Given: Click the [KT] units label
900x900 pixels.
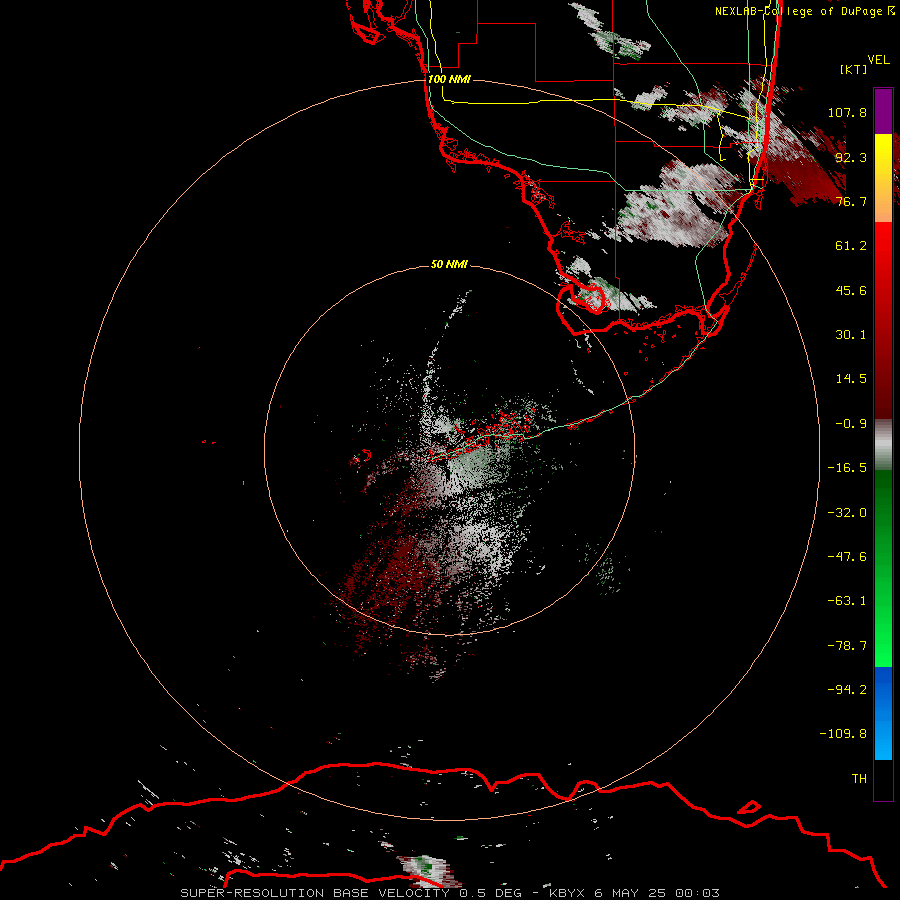Looking at the screenshot, I should 854,69.
